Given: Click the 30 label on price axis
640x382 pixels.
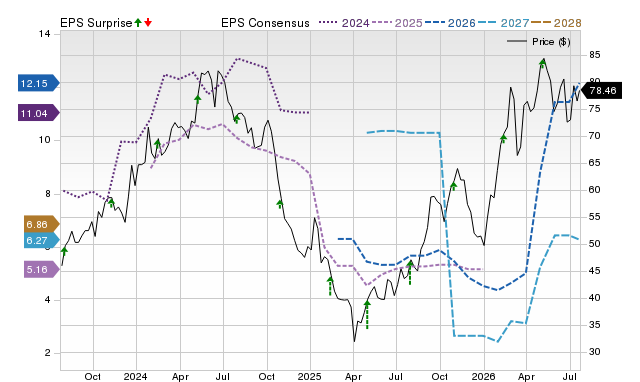Looking at the screenshot, I should [x=594, y=351].
